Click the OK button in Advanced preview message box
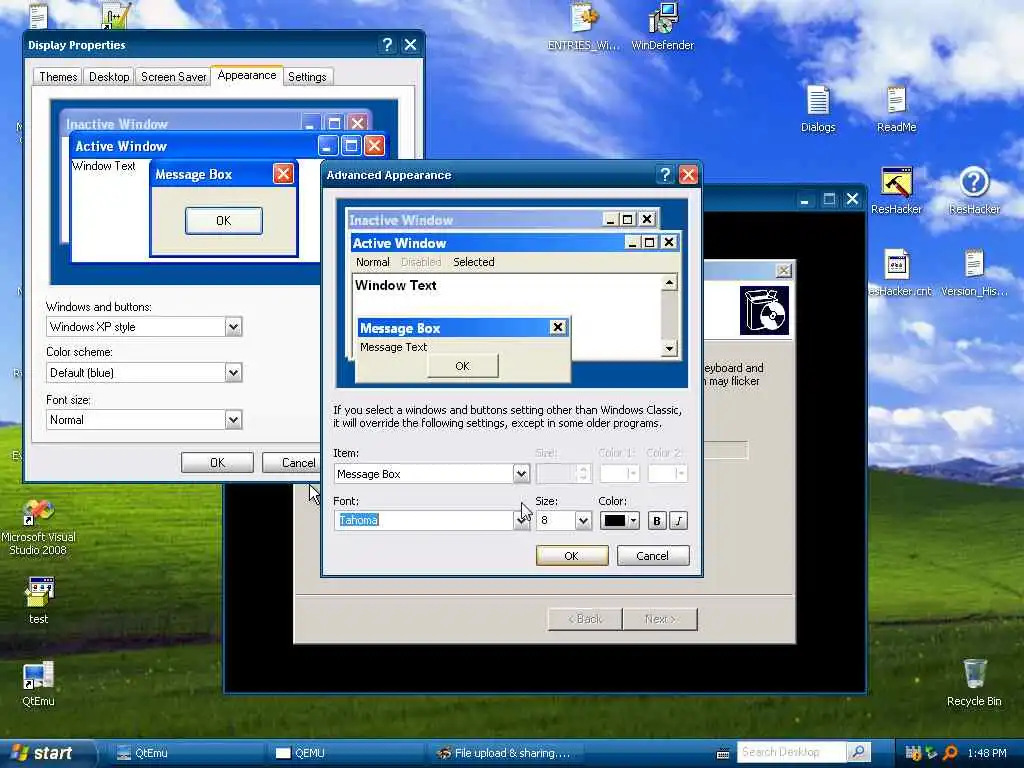The width and height of the screenshot is (1024, 768). pyautogui.click(x=462, y=366)
